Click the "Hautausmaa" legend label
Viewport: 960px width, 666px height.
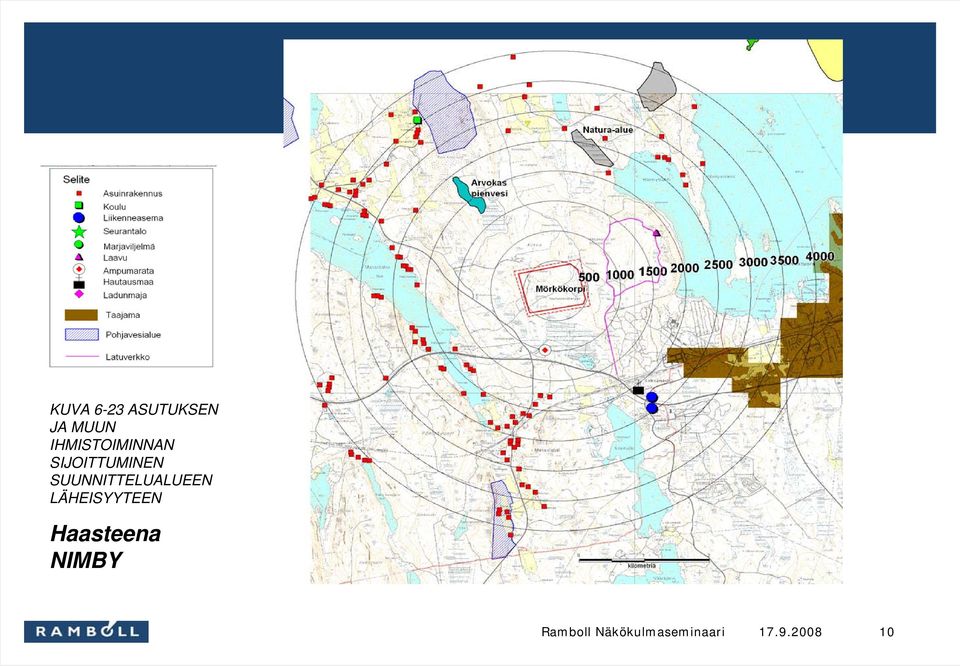tap(128, 282)
